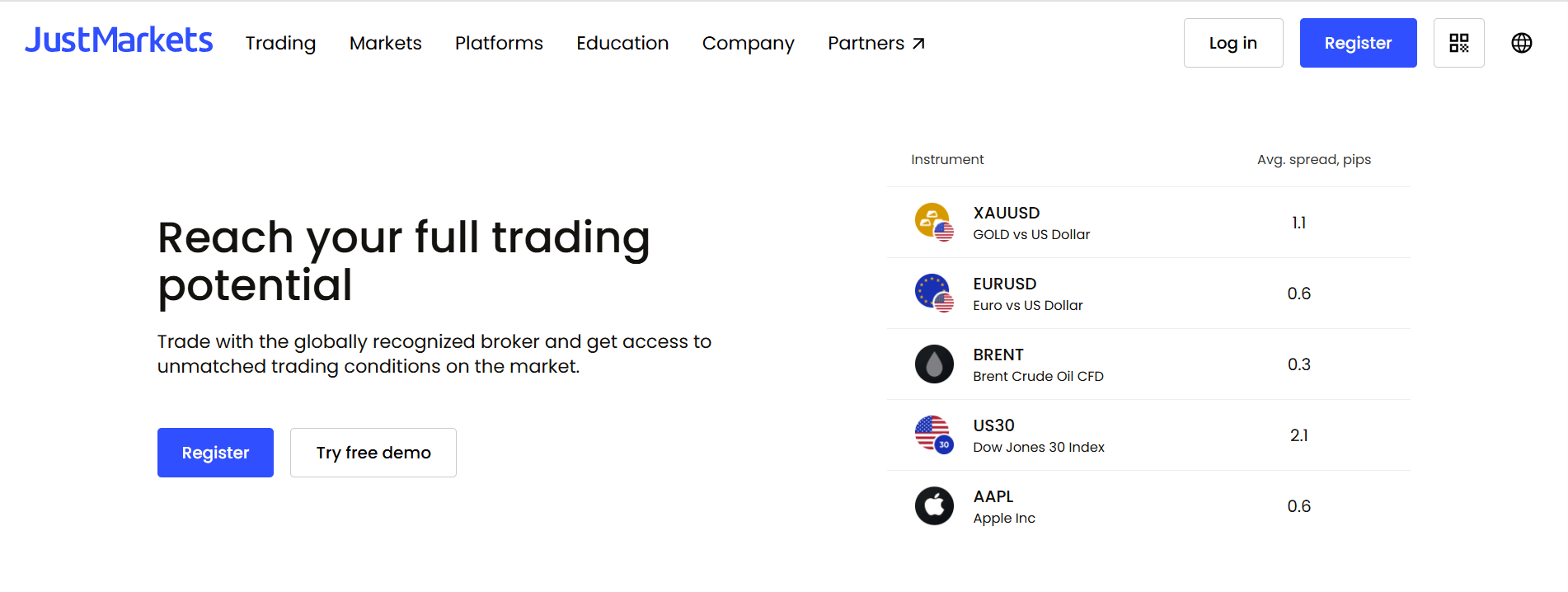Click the US30 flag index icon

(x=934, y=435)
